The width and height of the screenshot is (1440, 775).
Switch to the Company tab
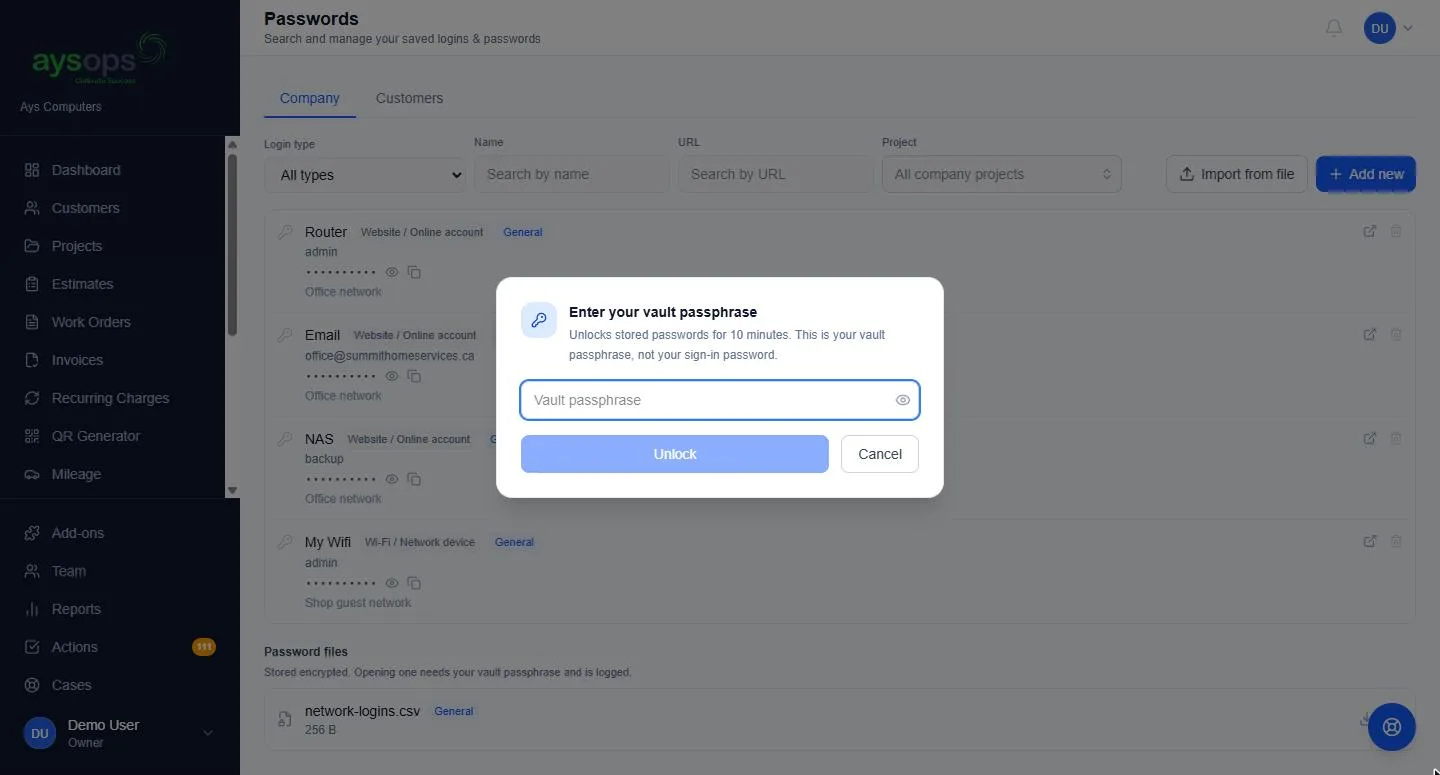pos(310,98)
